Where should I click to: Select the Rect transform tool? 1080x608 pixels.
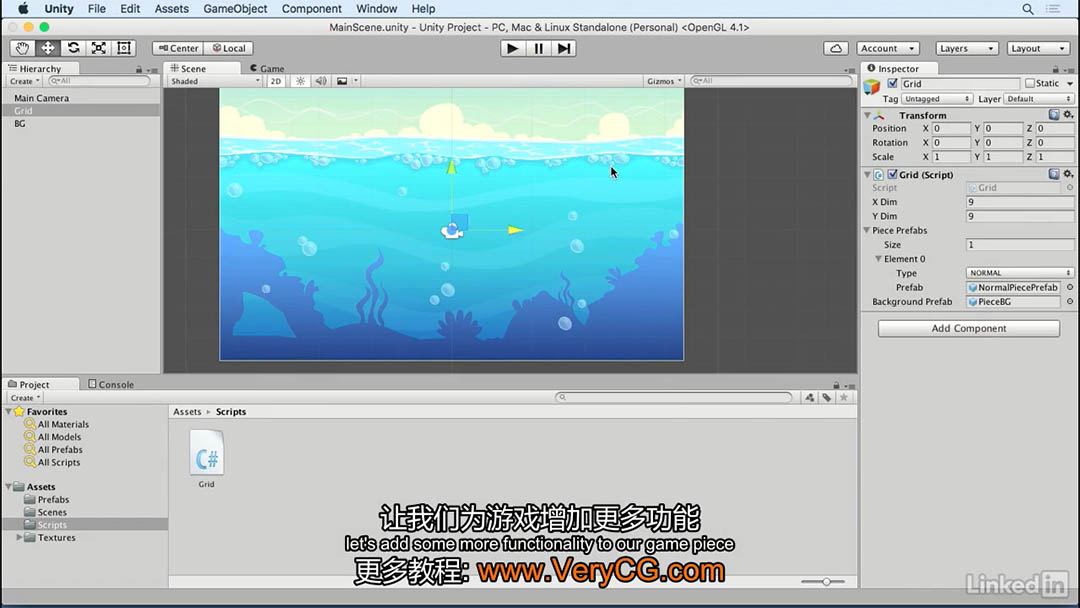(124, 48)
